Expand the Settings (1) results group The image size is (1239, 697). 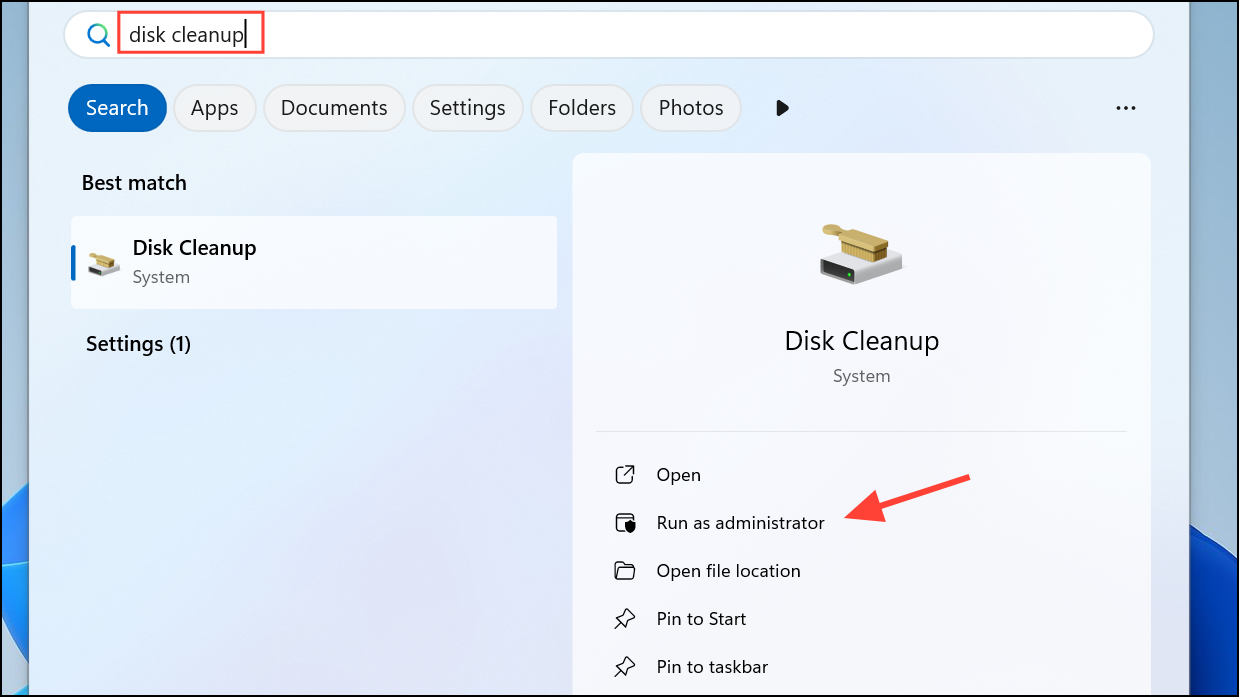coord(138,344)
